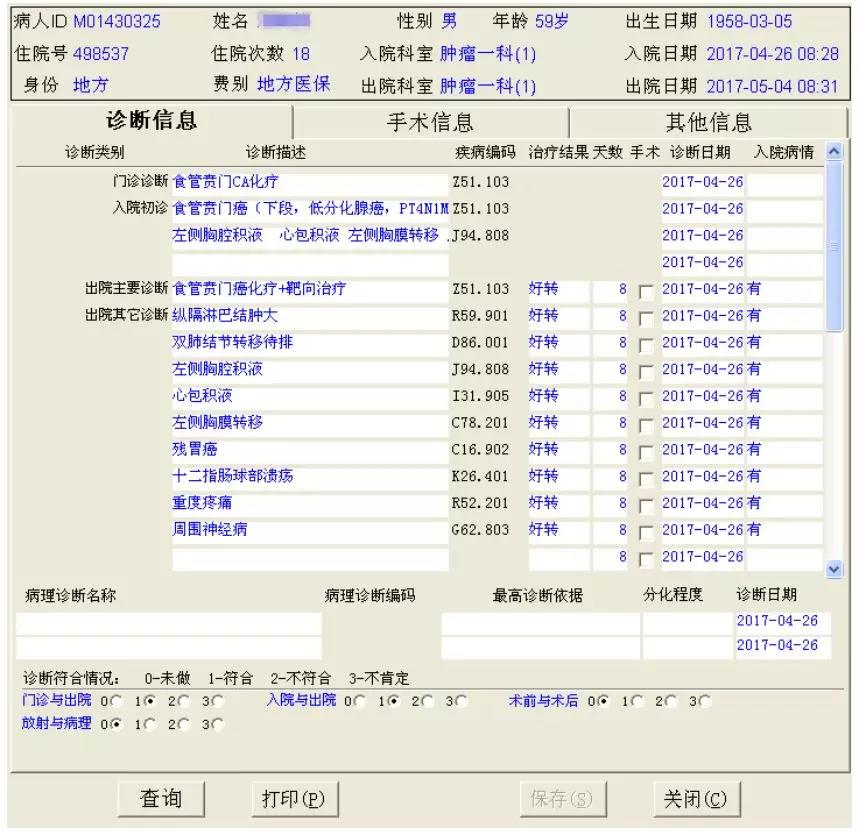Tick the surgery checkbox for 食管贲门癌化疗+靶向治疗
Screen dimensions: 860x832
pos(646,291)
